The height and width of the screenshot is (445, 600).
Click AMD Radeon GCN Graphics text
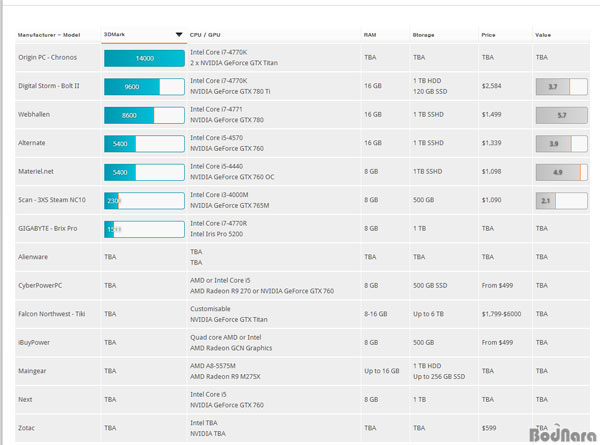[x=231, y=348]
